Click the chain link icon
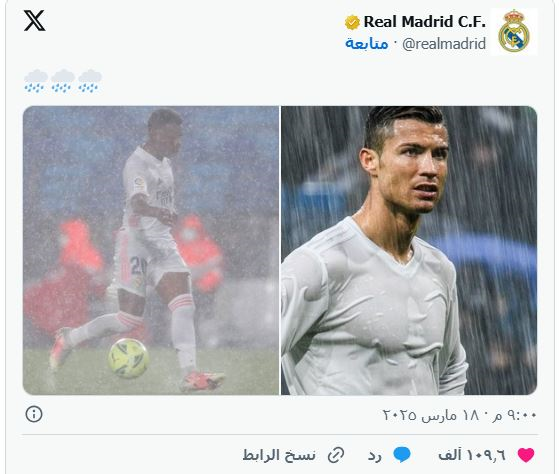 [x=336, y=455]
